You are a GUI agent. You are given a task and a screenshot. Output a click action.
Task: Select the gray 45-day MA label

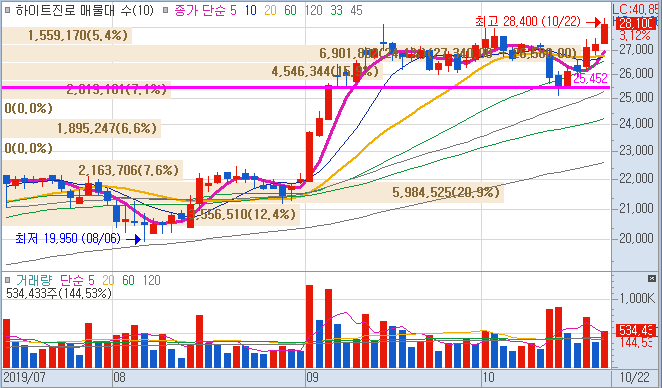[x=356, y=11]
